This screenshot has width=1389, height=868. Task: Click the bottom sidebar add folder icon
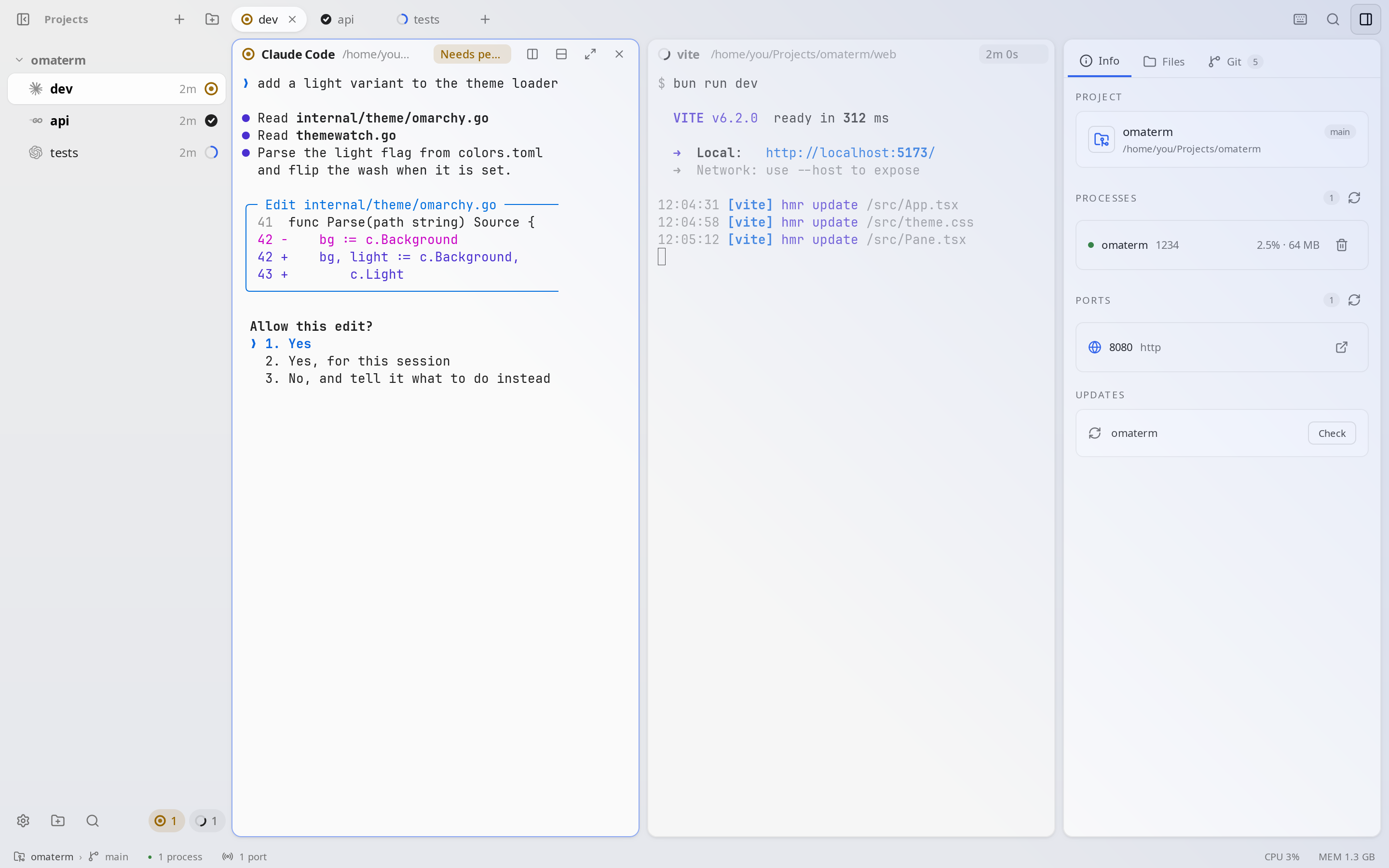pyautogui.click(x=57, y=821)
